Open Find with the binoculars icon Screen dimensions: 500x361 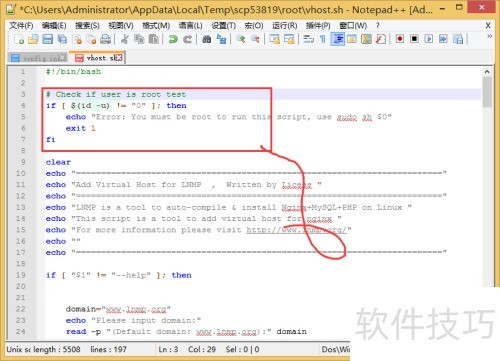click(207, 39)
